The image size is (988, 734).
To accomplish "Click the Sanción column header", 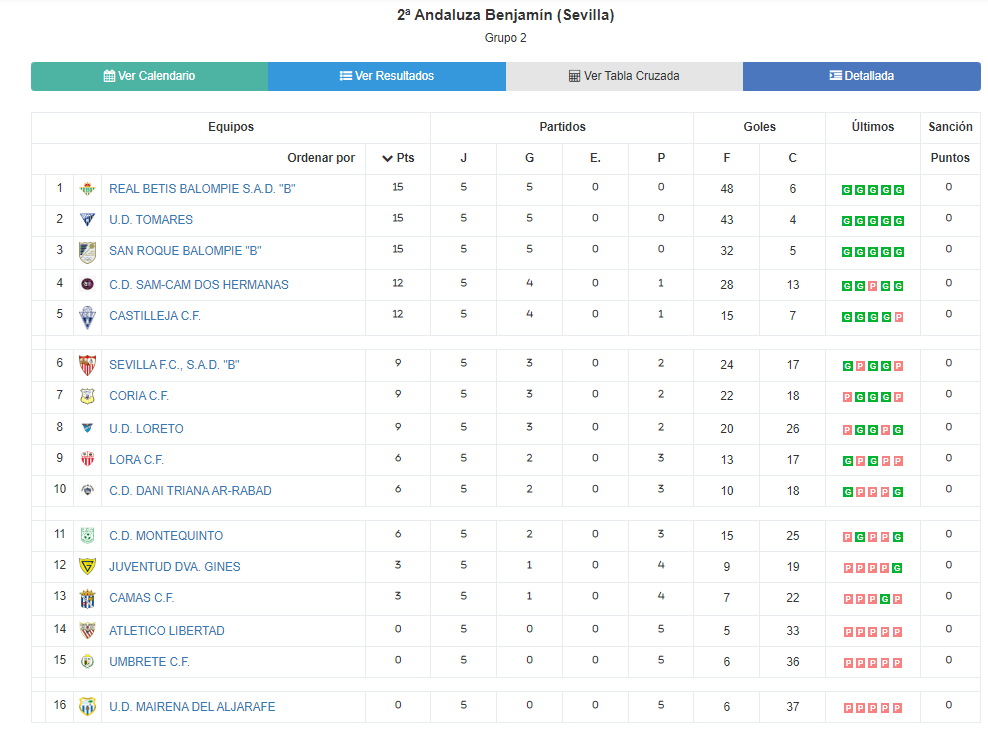I will coord(950,127).
